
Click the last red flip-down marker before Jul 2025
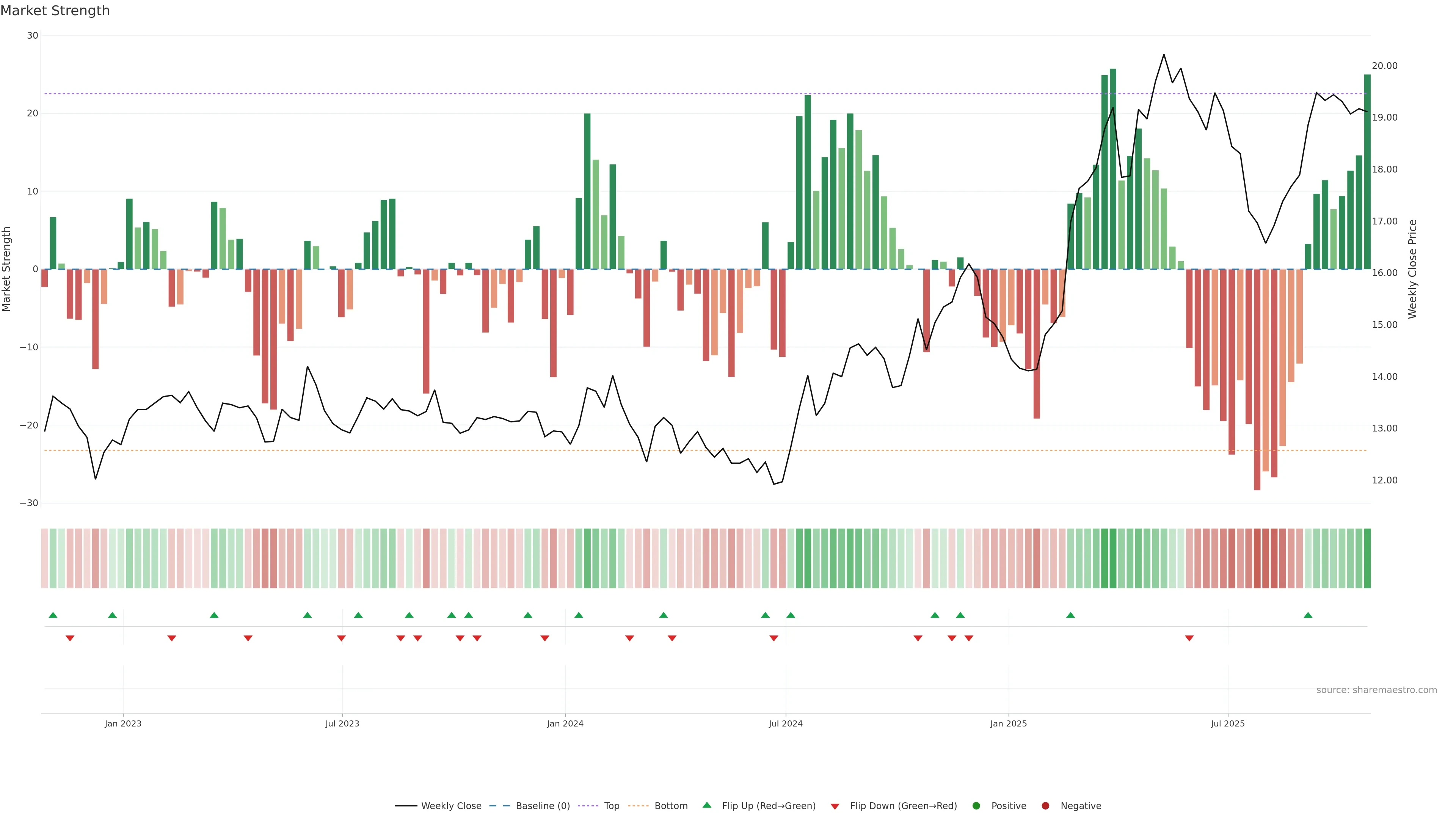pos(1189,638)
